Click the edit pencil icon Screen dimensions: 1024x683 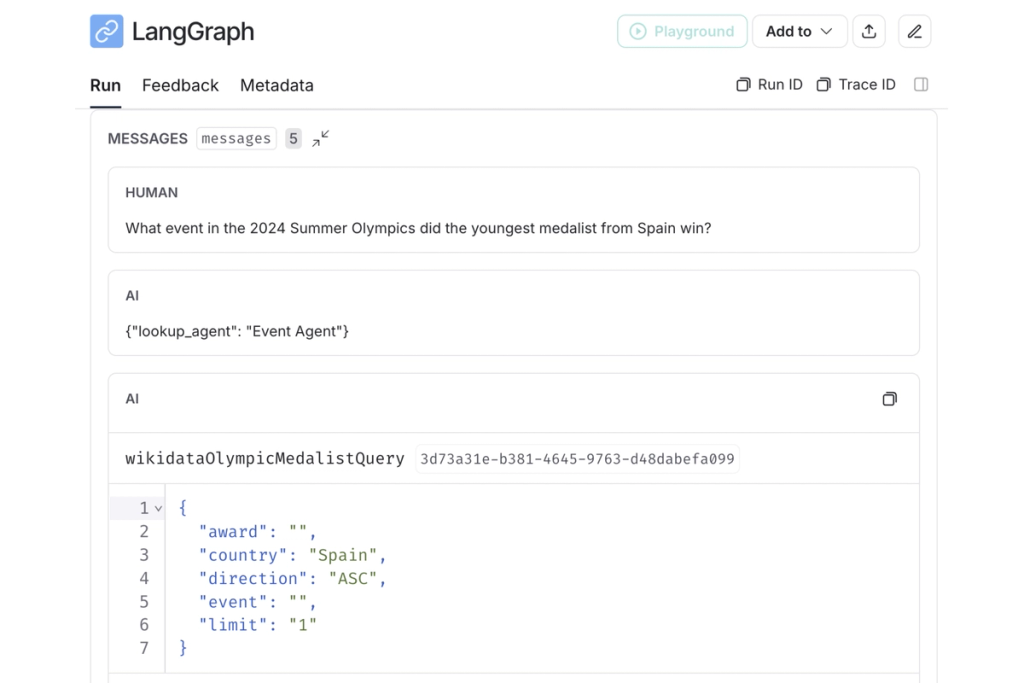pos(914,31)
